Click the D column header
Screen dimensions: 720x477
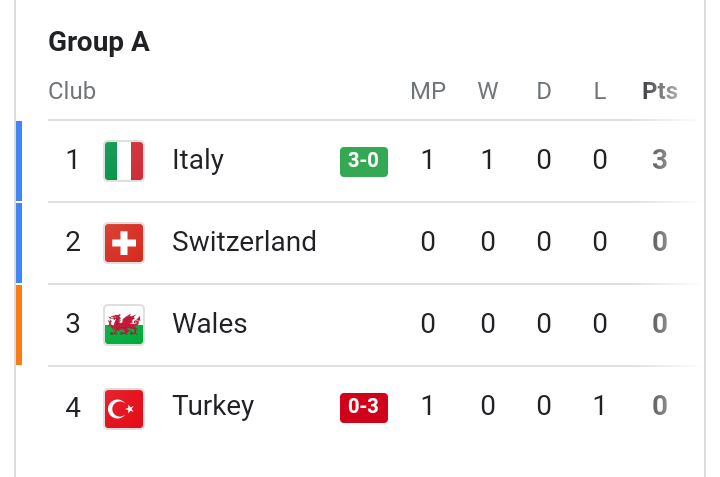click(x=544, y=91)
